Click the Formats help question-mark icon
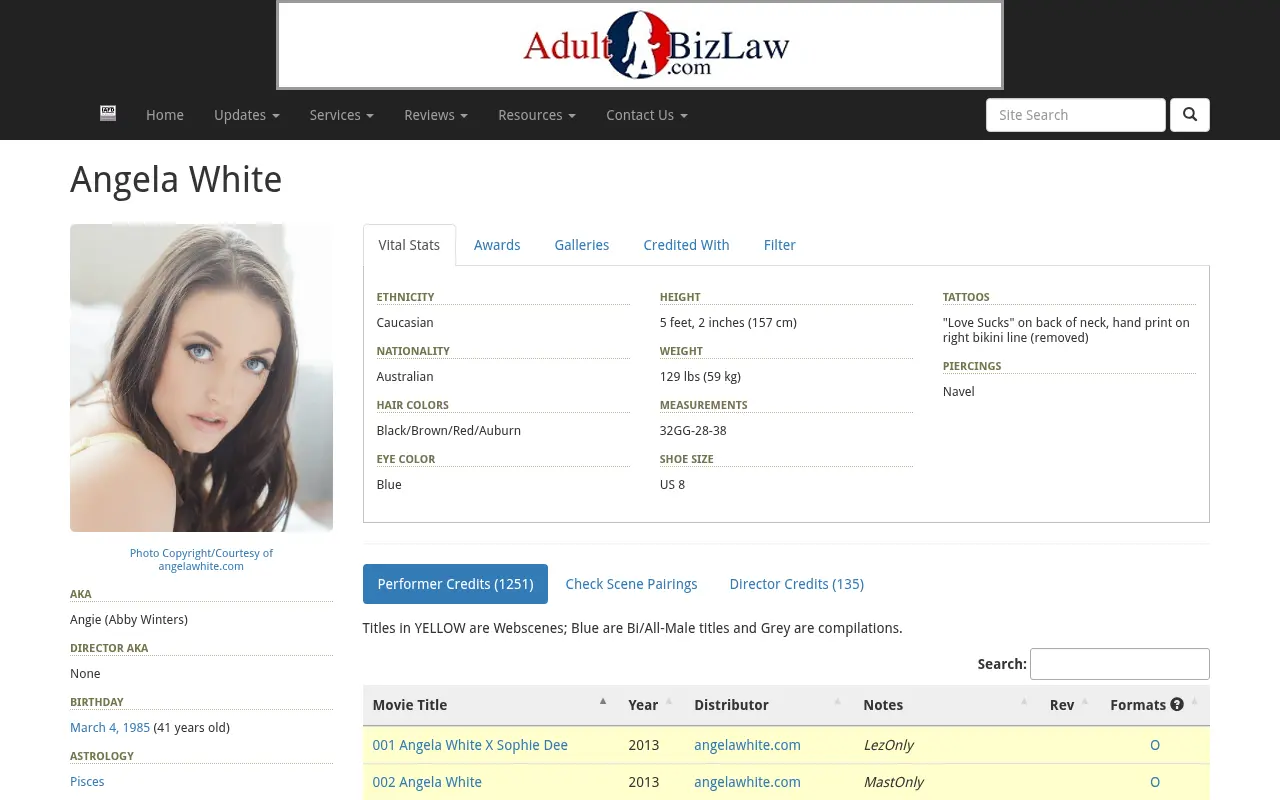The height and width of the screenshot is (800, 1280). (x=1177, y=705)
